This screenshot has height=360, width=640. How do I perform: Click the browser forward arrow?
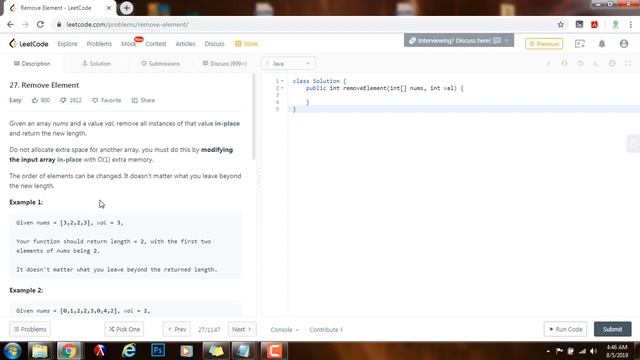click(x=25, y=24)
